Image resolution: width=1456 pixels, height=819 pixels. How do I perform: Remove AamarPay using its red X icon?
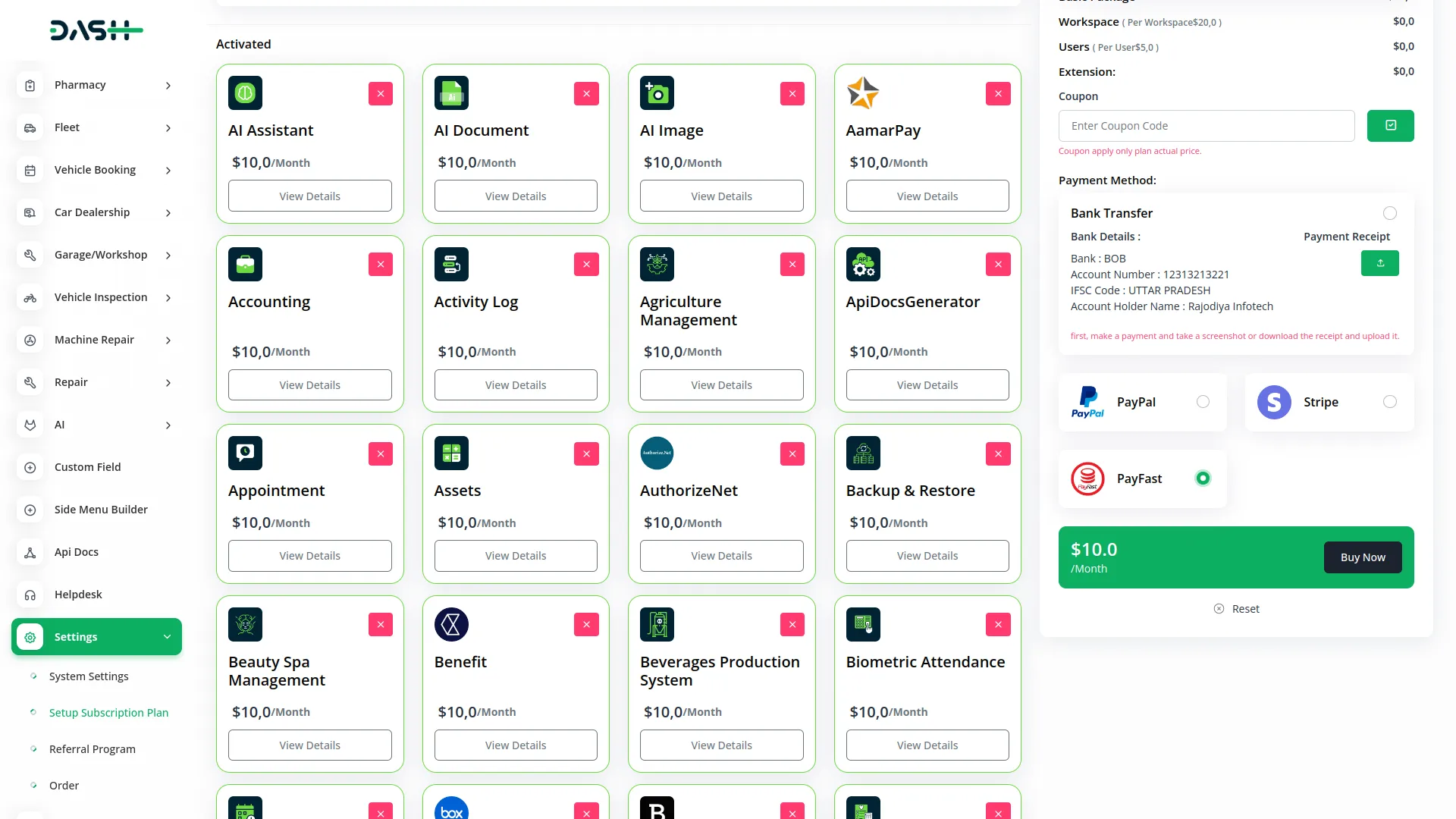click(998, 94)
